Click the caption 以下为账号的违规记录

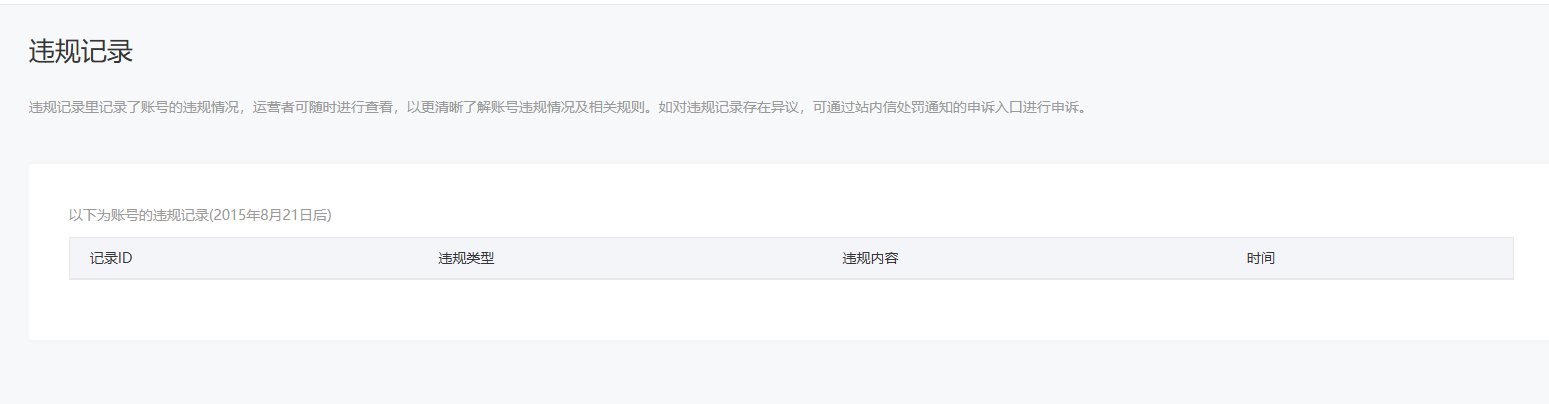click(138, 214)
